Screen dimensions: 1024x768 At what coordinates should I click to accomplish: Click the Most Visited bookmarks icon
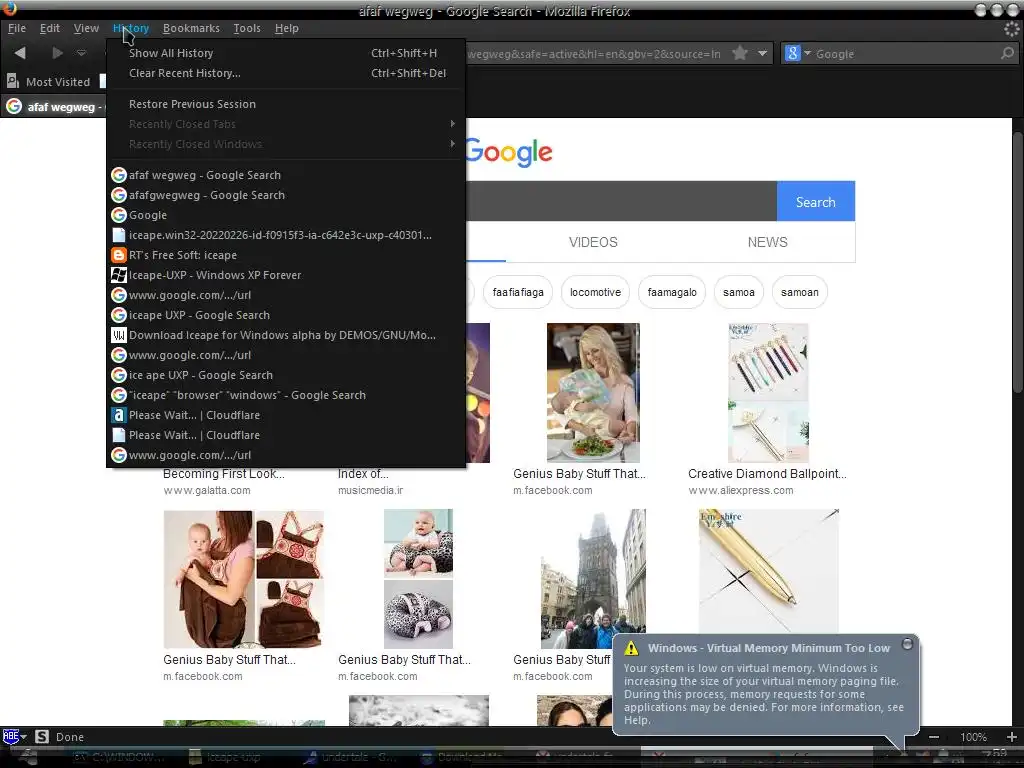(x=12, y=81)
